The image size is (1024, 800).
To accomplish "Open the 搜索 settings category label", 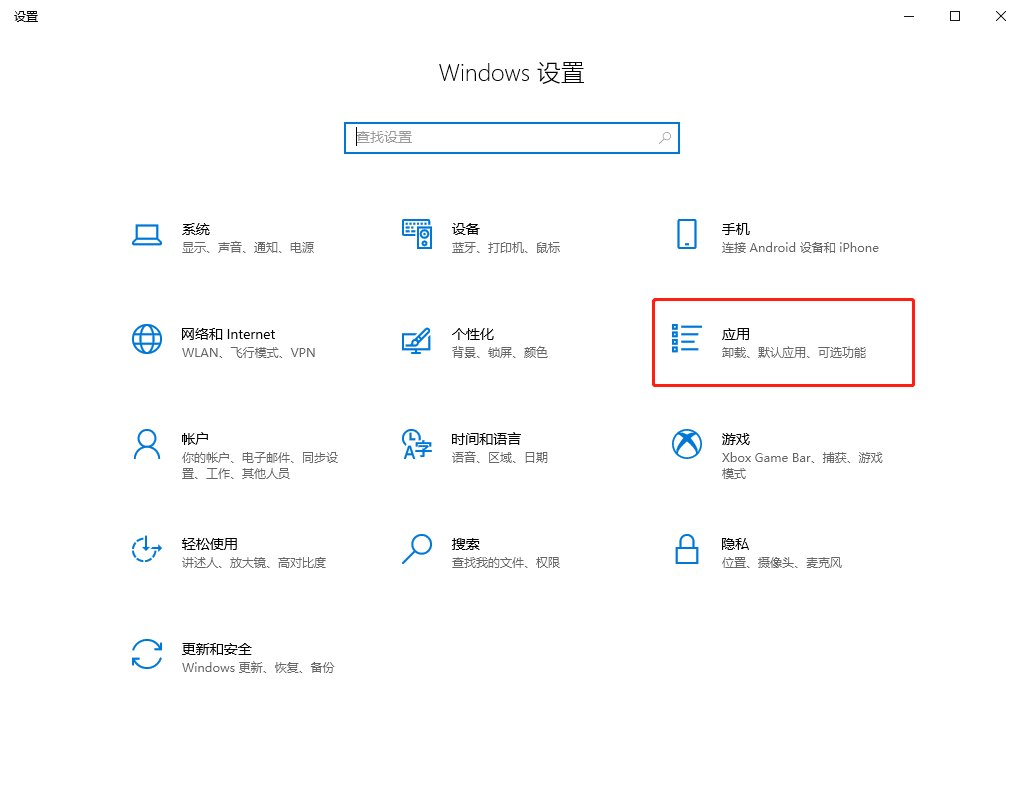I will [465, 544].
